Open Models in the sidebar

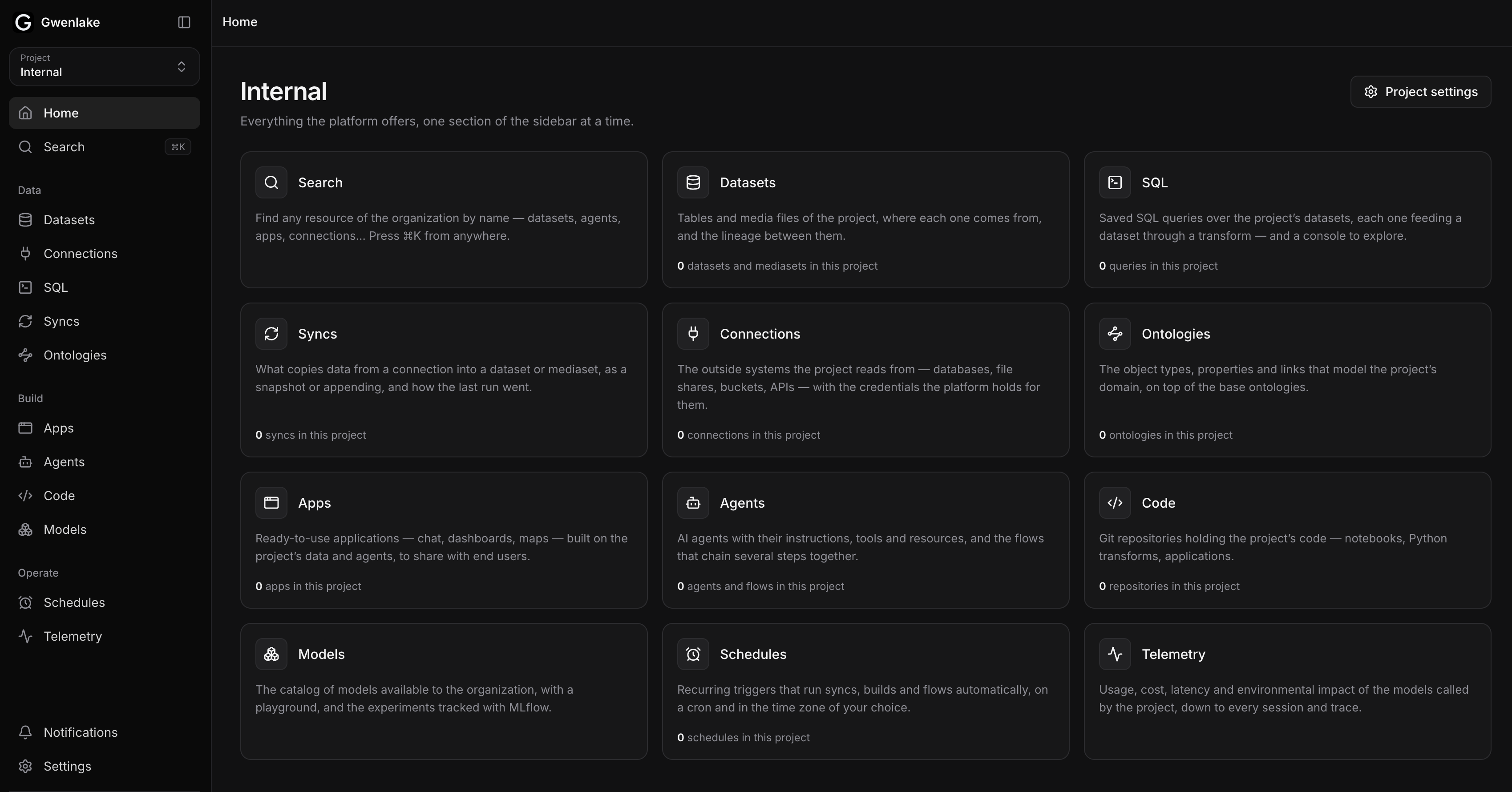click(x=105, y=529)
